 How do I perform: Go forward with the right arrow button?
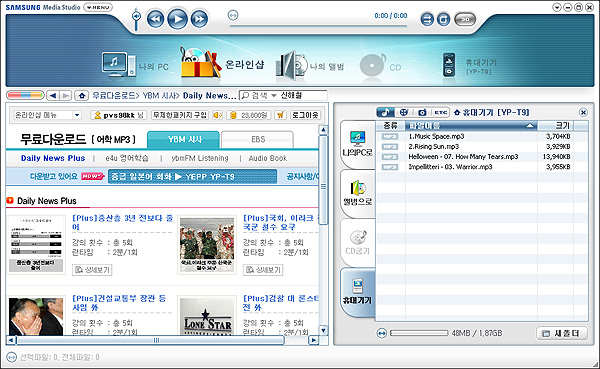[x=65, y=95]
